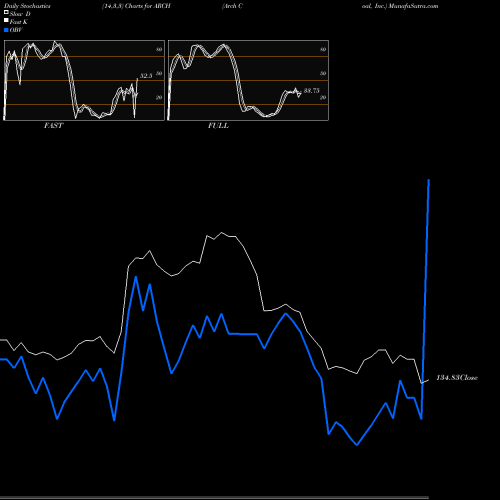This screenshot has height=500, width=500.
Task: Open the FULL stochastic chart panel
Action: 248,80
